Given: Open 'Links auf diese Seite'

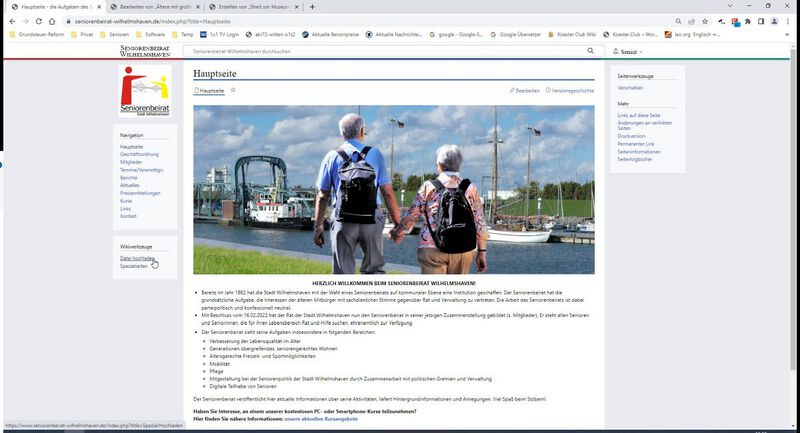Looking at the screenshot, I should 639,115.
